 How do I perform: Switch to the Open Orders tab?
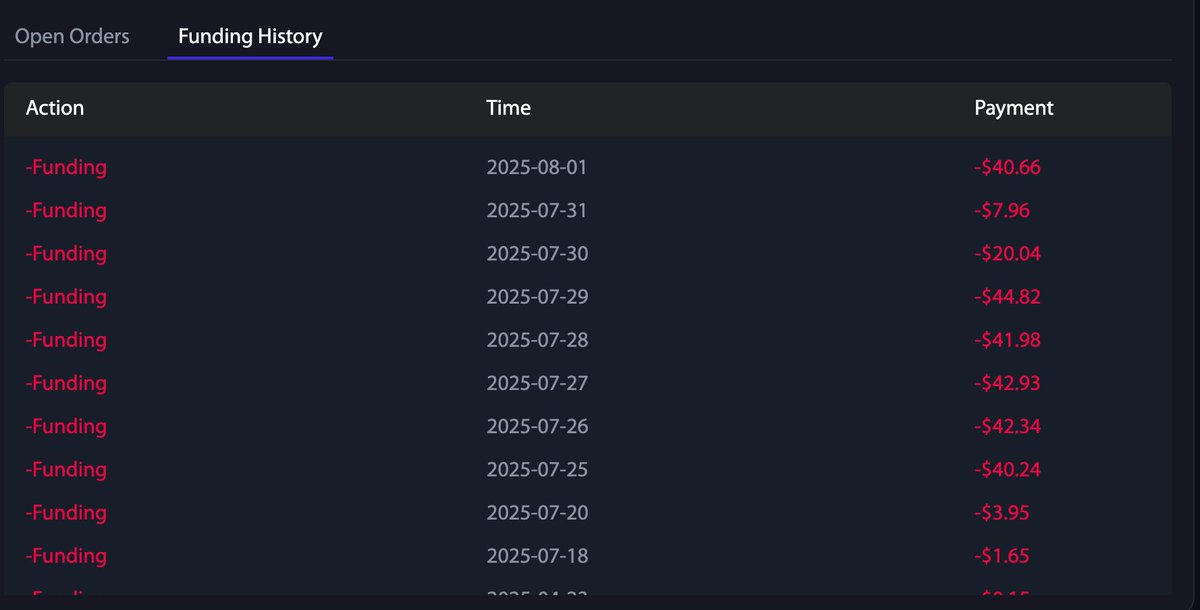point(72,37)
